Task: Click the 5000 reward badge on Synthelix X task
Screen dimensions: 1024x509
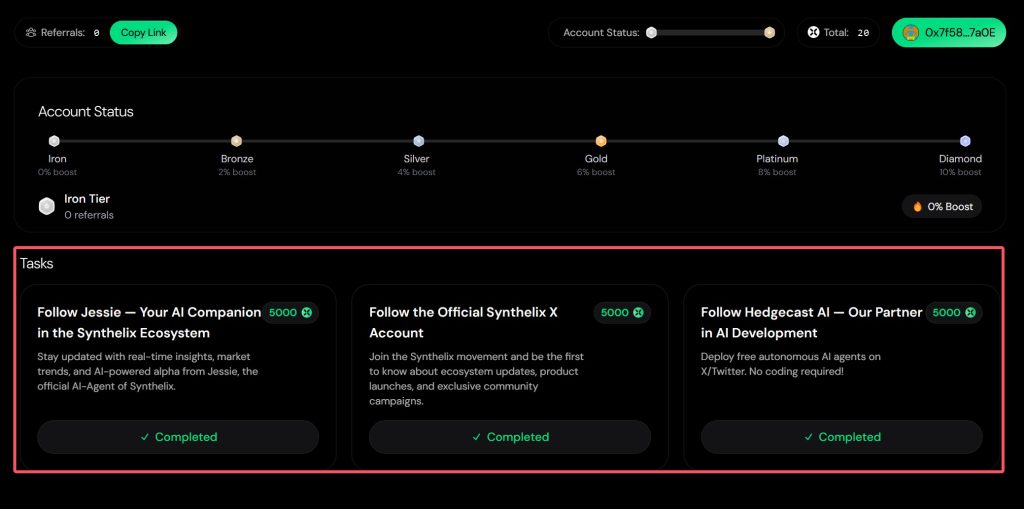Action: (x=622, y=312)
